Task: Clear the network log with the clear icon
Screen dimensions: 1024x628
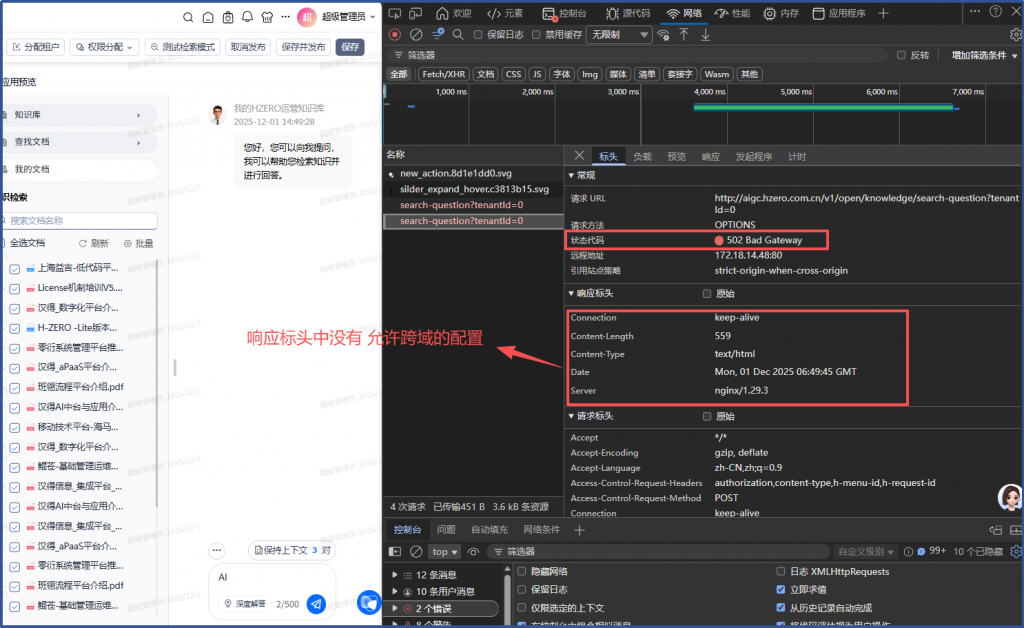Action: [415, 34]
